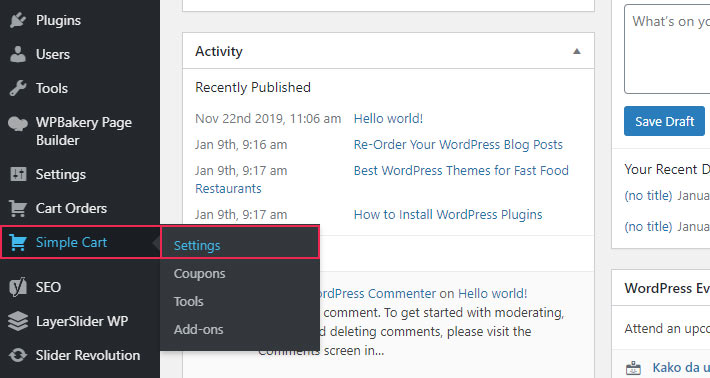This screenshot has height=378, width=710.
Task: Click the Kako da event link
Action: [x=681, y=368]
